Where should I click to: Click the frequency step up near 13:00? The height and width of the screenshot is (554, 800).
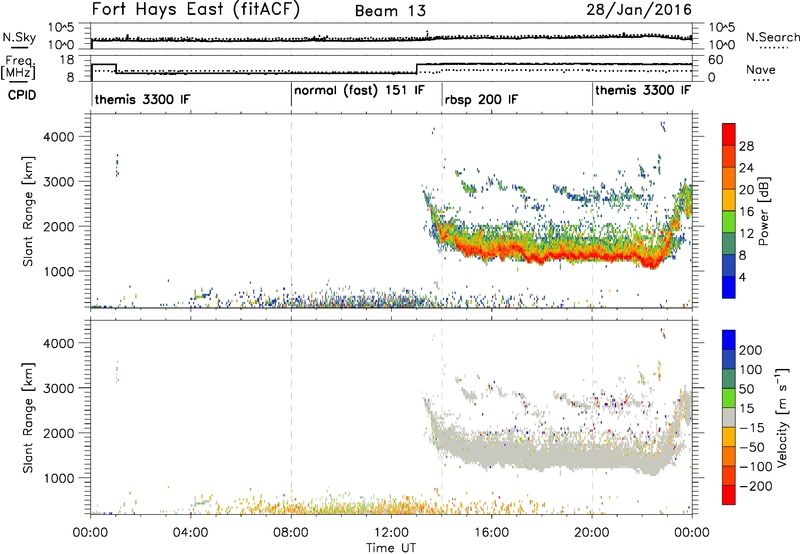coord(417,68)
